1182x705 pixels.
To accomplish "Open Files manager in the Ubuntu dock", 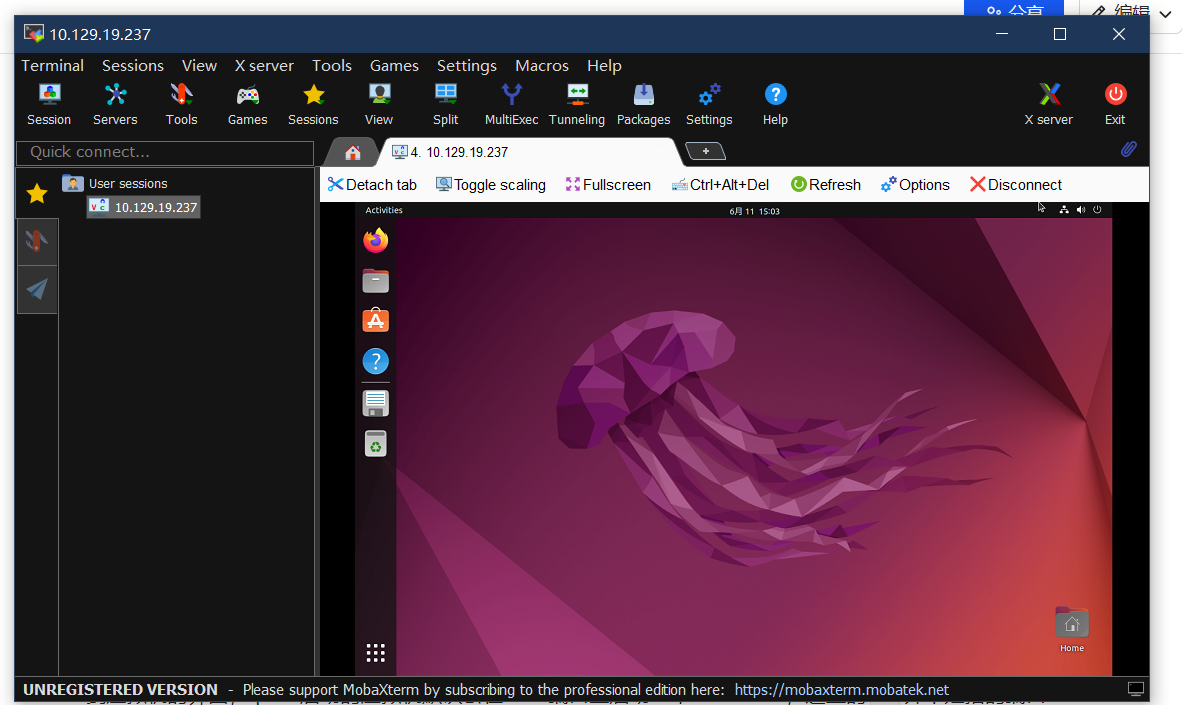I will (375, 280).
